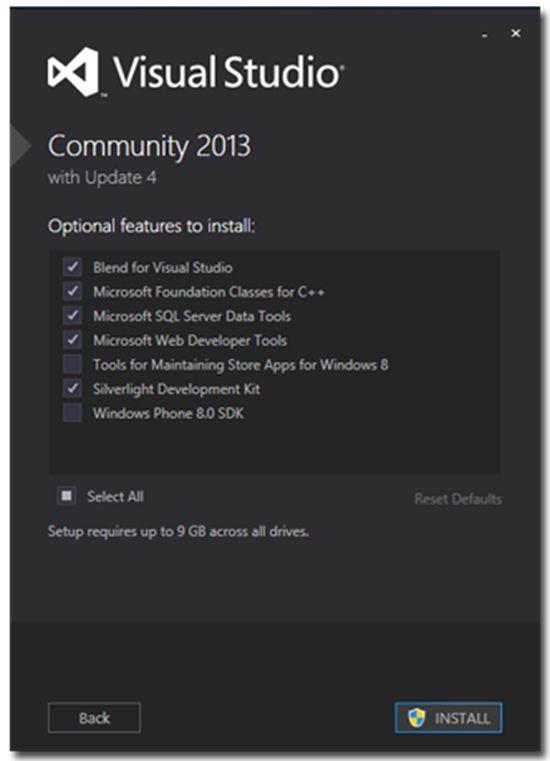Uncheck Microsoft Web Developer Tools
The height and width of the screenshot is (761, 550).
pos(72,340)
